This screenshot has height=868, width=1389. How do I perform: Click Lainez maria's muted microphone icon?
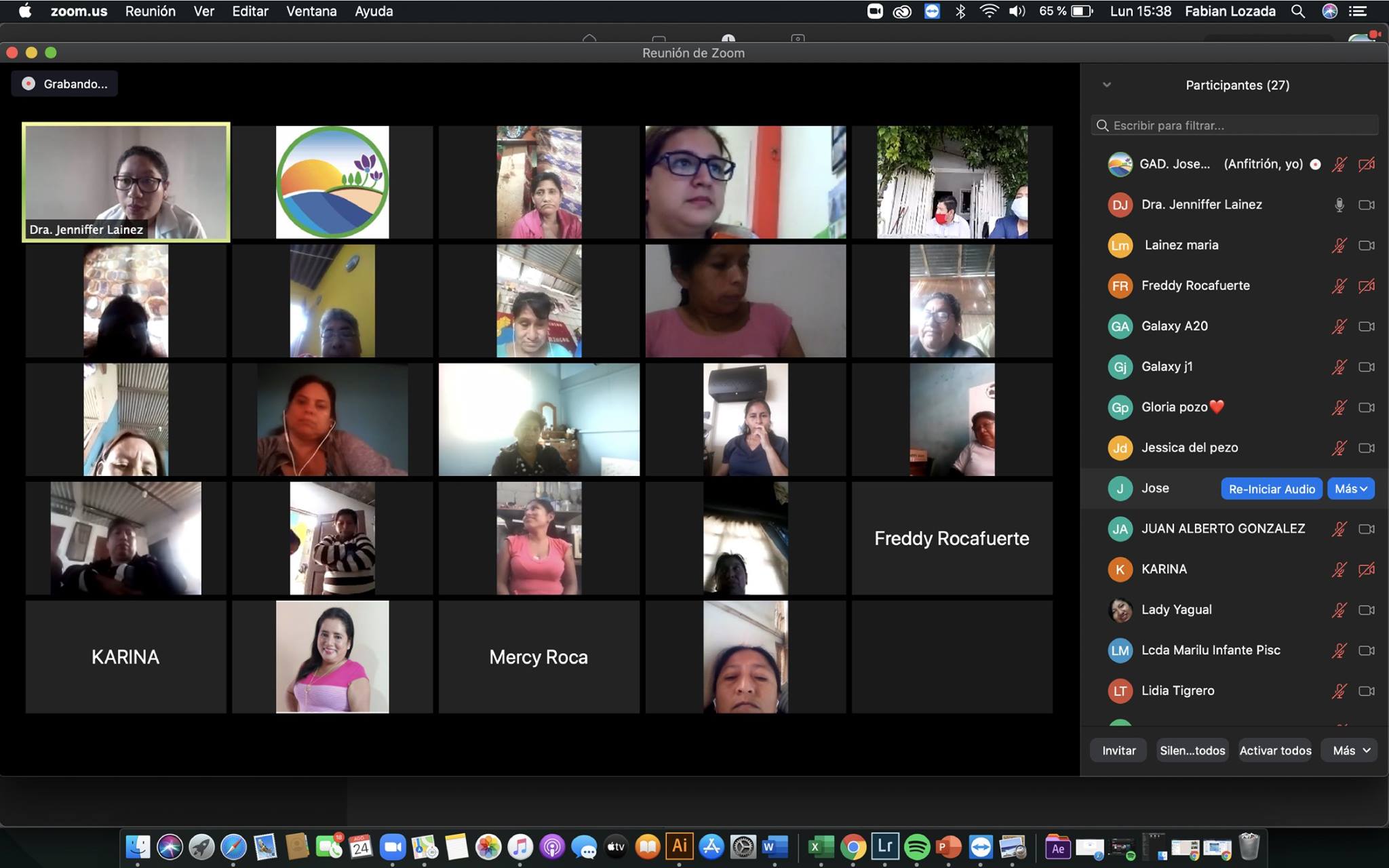tap(1339, 245)
